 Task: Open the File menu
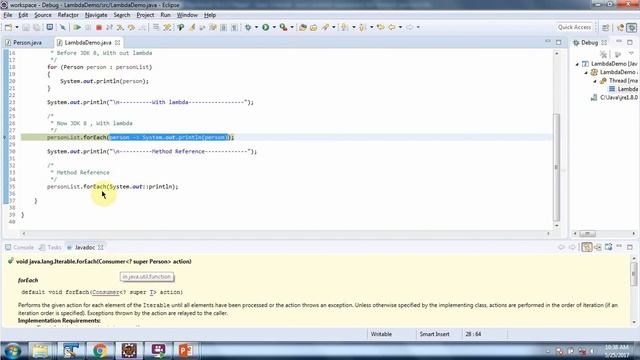(8, 15)
